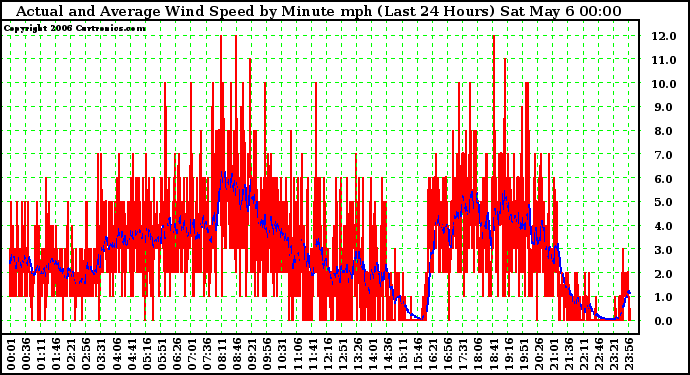The image size is (690, 375).
Task: Click the 20:26 time label
Action: [x=539, y=354]
